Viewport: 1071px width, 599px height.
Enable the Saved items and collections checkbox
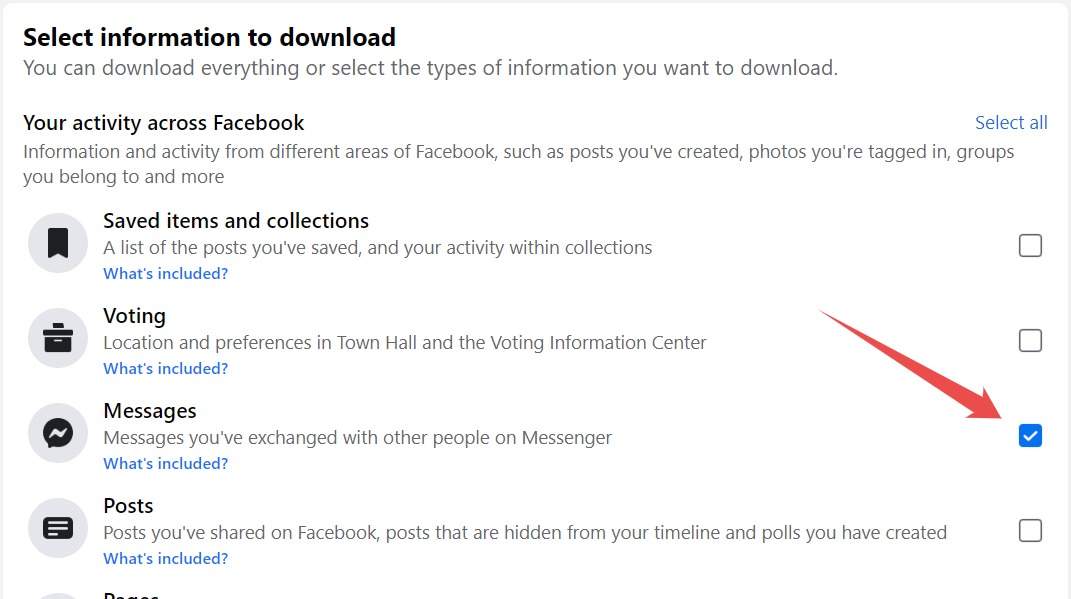(1030, 245)
